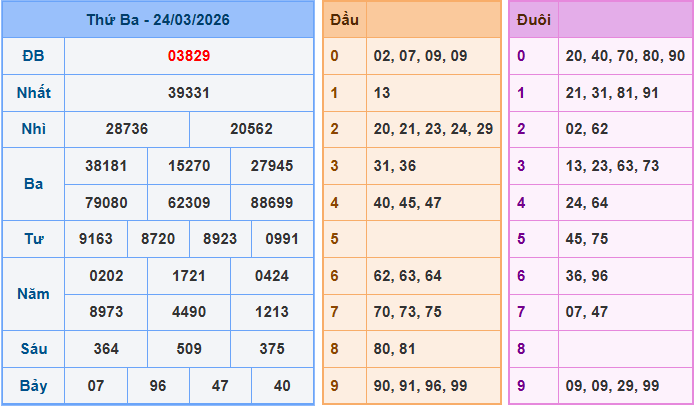This screenshot has height=406, width=695.
Task: Select the result cell 8923
Action: coord(220,239)
